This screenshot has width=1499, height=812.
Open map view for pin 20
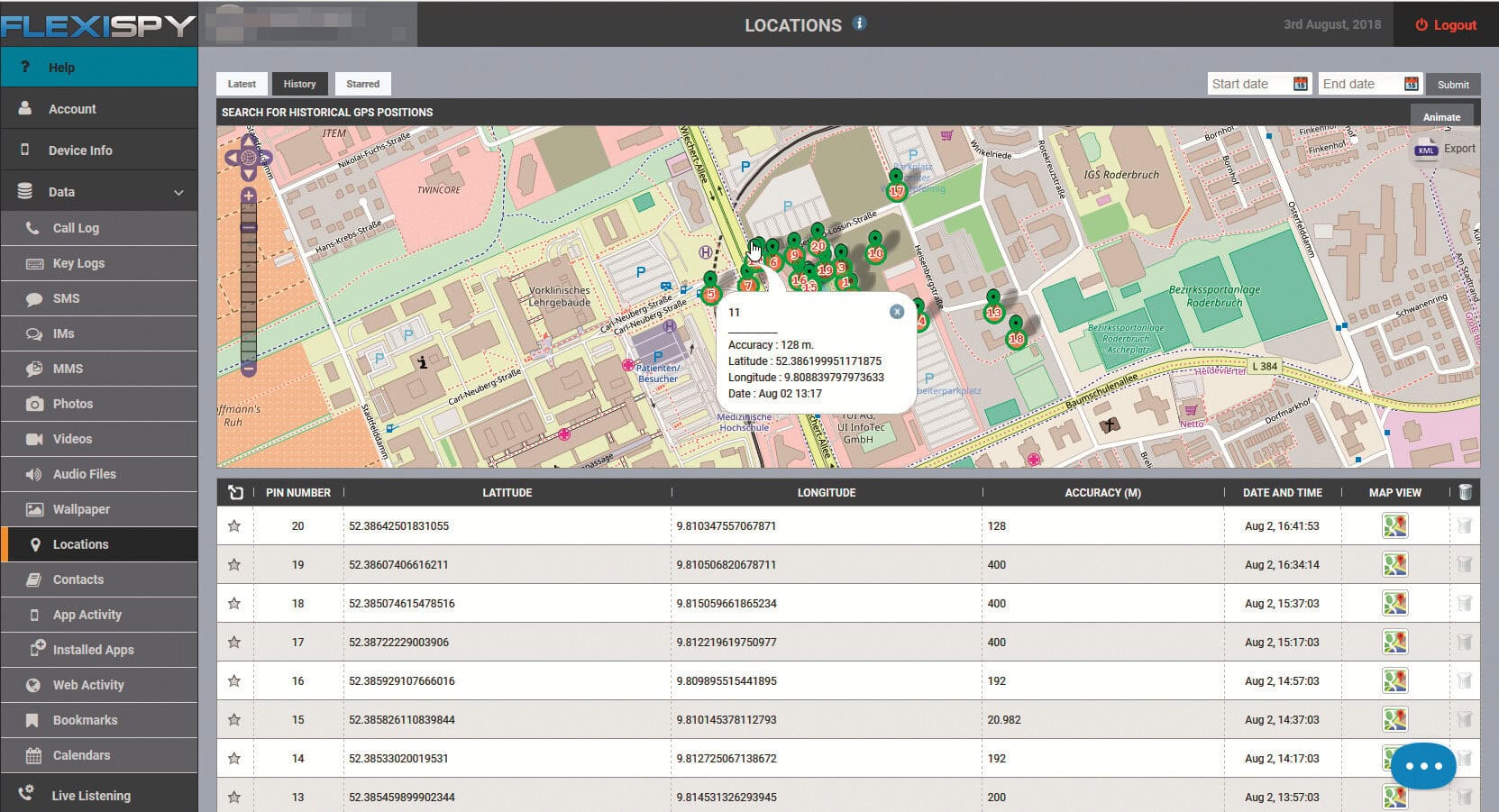point(1395,525)
